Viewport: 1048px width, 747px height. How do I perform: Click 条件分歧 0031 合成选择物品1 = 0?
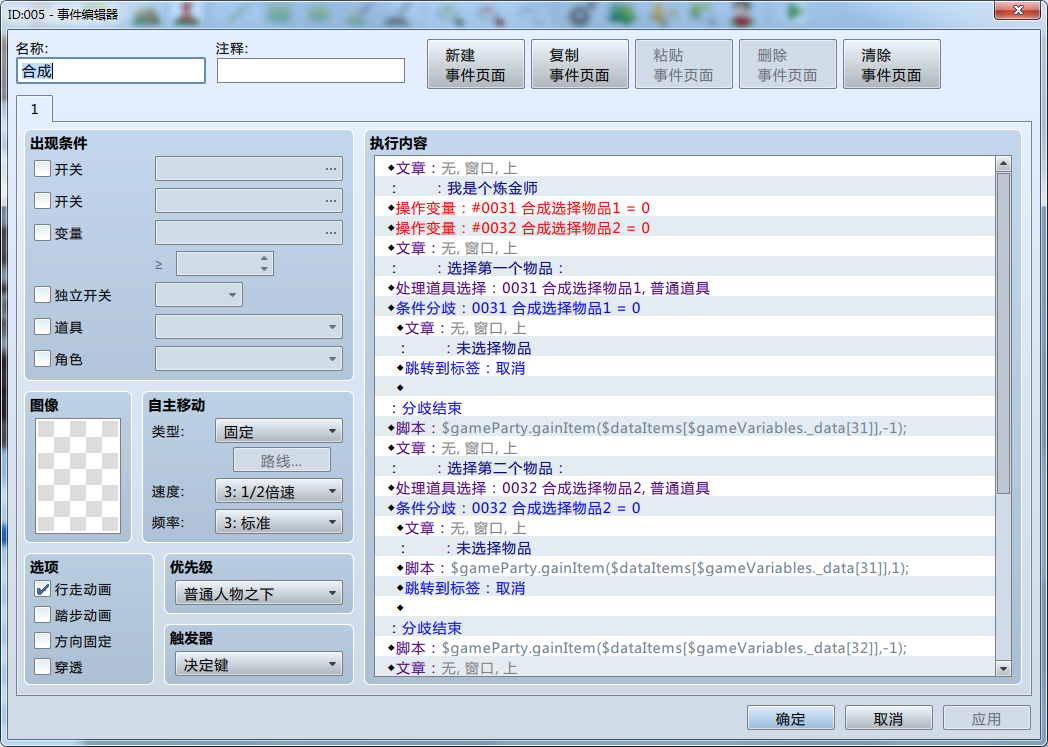click(685, 308)
